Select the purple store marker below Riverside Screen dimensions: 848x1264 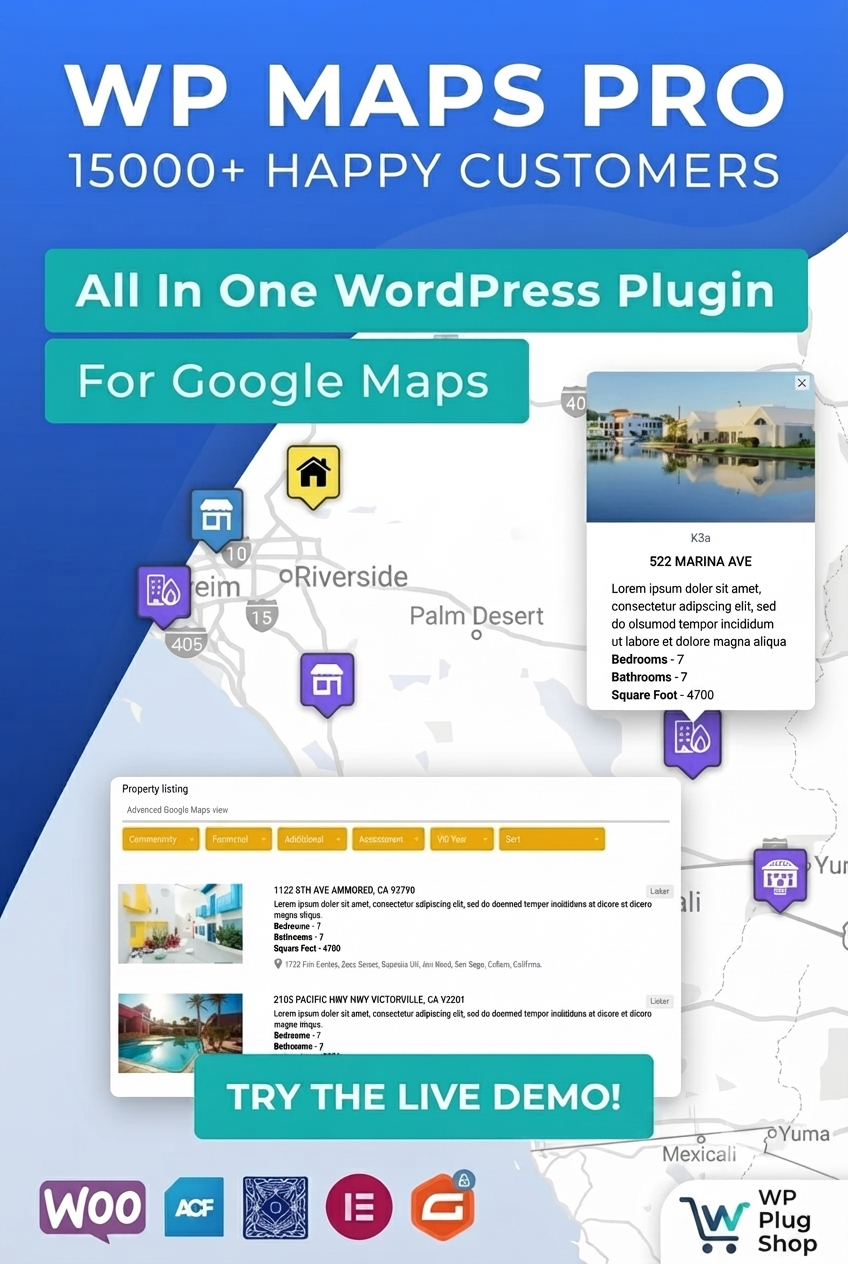click(x=327, y=683)
